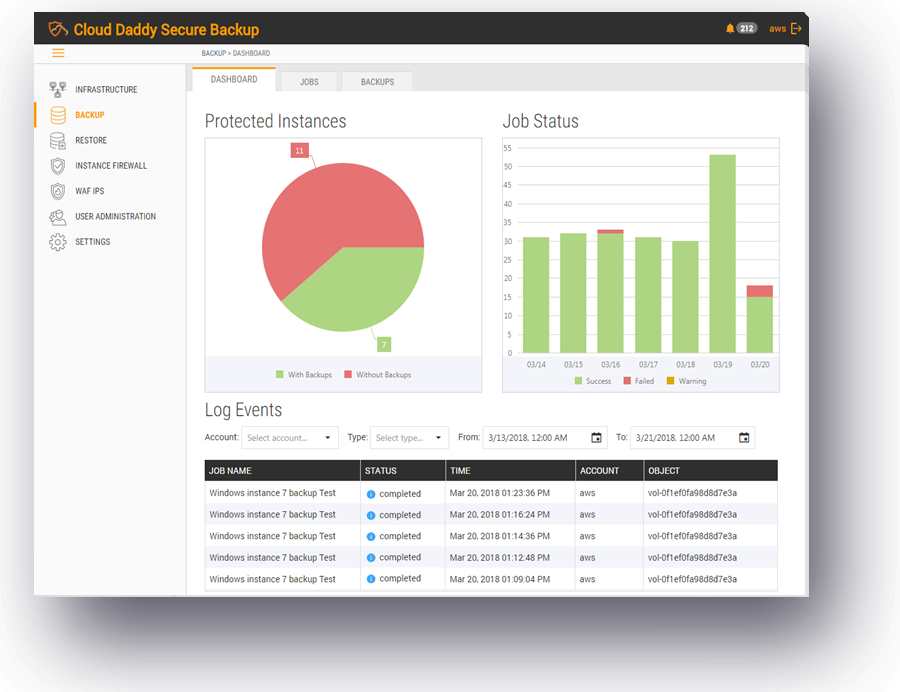
Task: Click the pie label showing 7
Action: [x=384, y=344]
